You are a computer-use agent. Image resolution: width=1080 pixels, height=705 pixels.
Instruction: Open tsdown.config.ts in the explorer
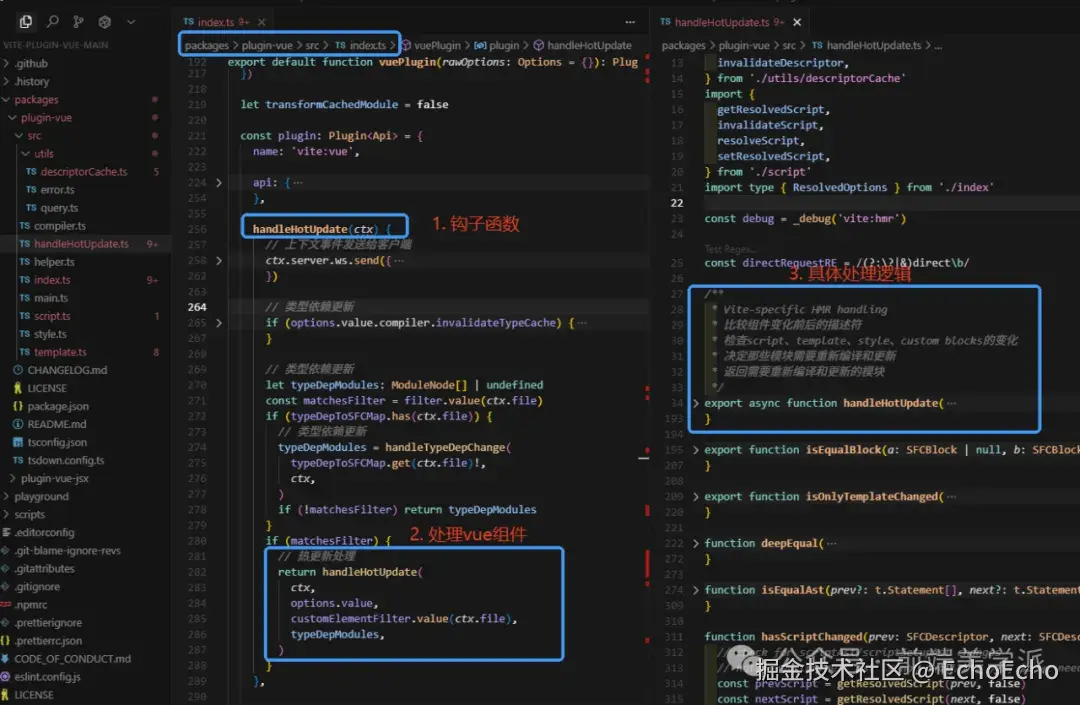coord(66,460)
